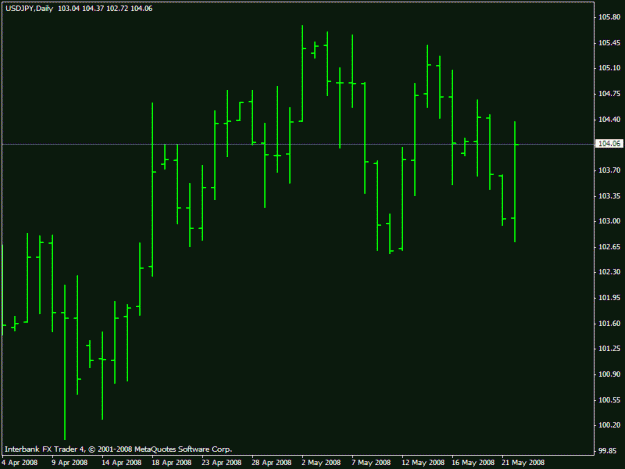Click the 105.10 price axis label
Screen dimensions: 625x469
pos(609,68)
